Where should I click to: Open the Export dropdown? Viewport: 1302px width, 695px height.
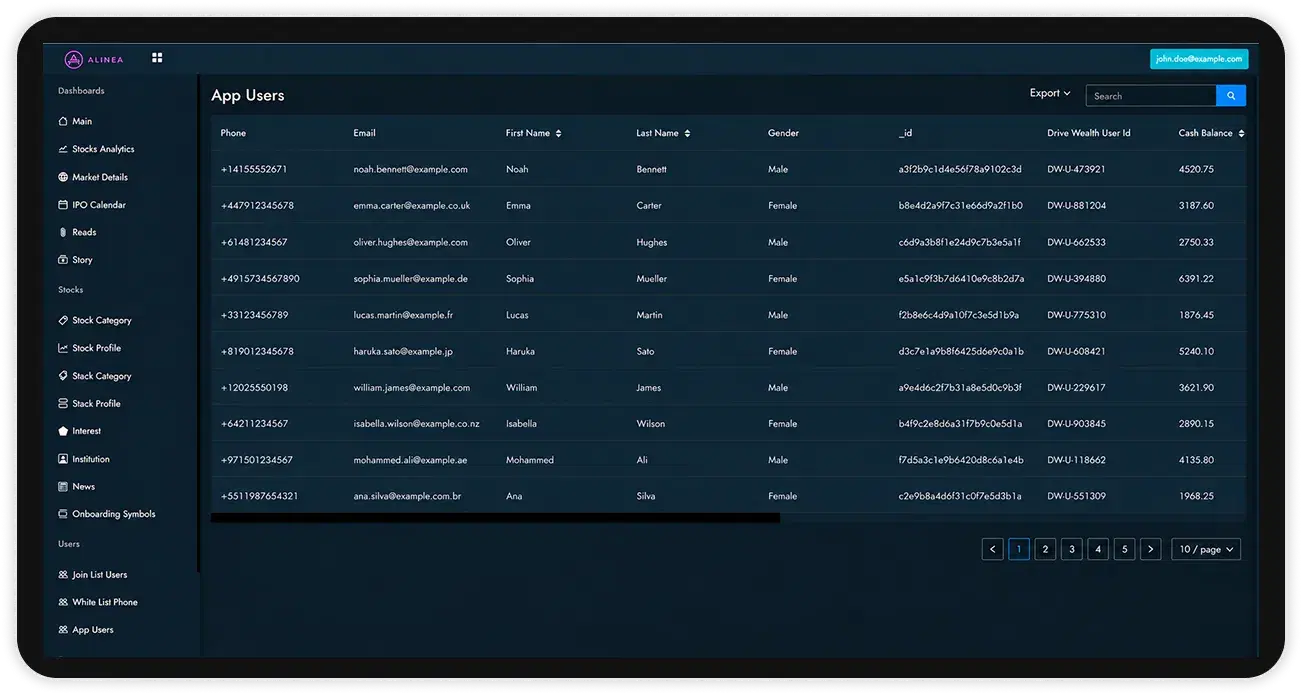click(x=1050, y=93)
